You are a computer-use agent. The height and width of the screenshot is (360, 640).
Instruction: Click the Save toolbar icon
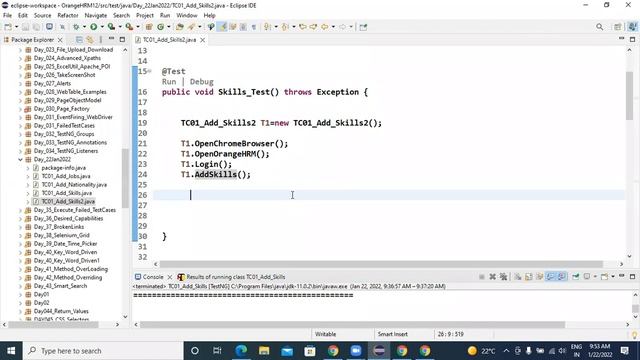pos(25,27)
